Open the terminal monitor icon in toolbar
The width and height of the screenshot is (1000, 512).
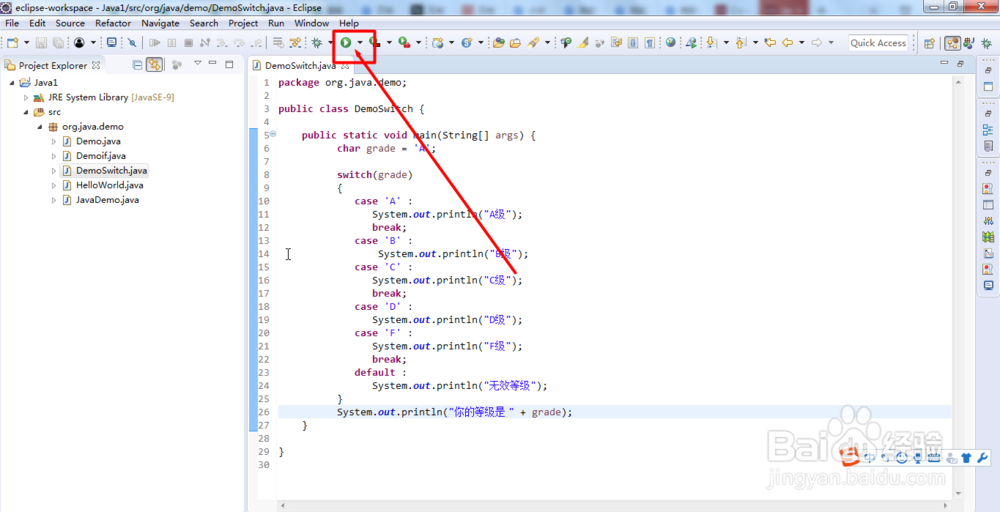click(x=112, y=43)
